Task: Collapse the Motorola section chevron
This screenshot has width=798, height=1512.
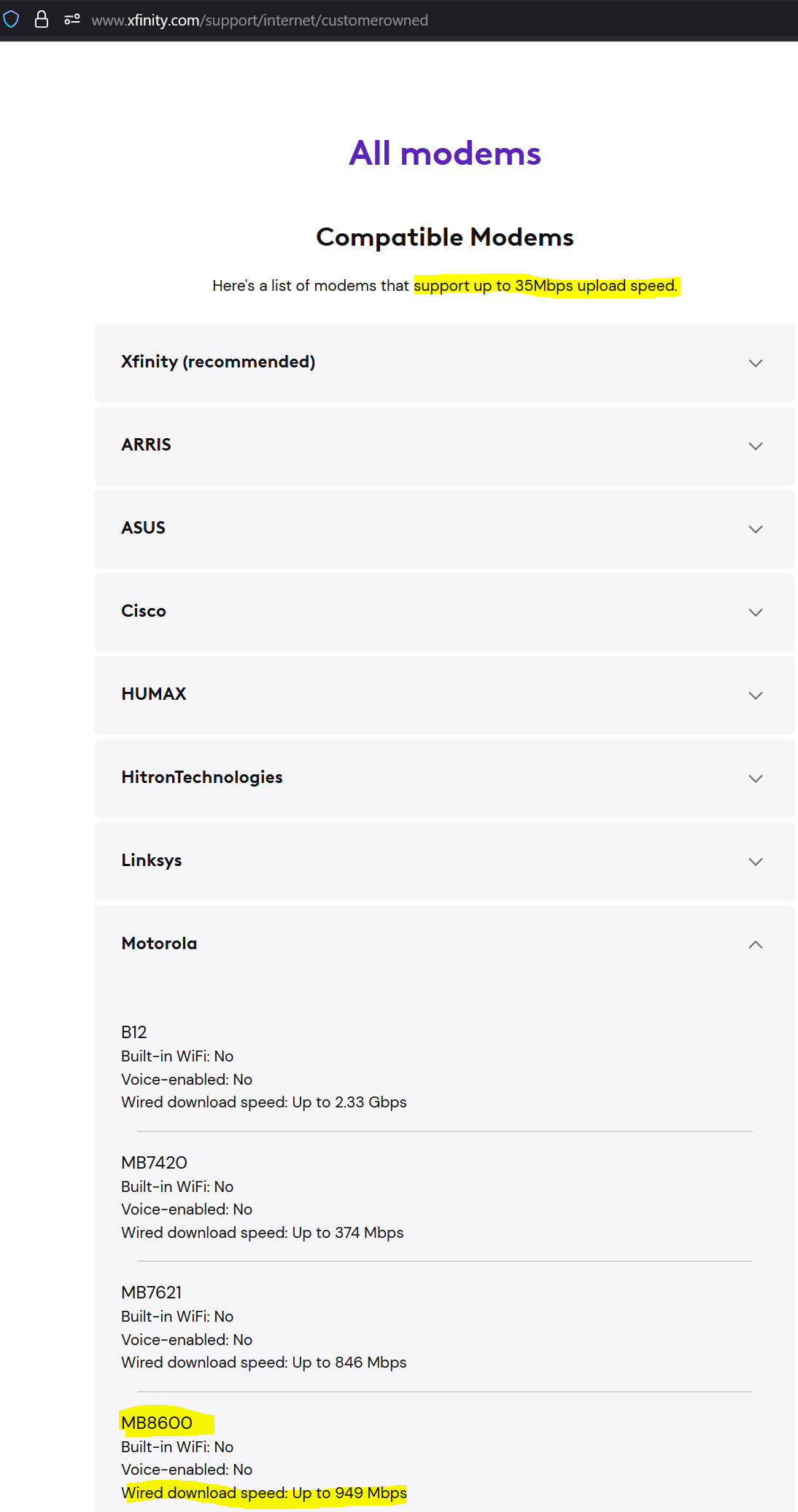Action: (756, 945)
